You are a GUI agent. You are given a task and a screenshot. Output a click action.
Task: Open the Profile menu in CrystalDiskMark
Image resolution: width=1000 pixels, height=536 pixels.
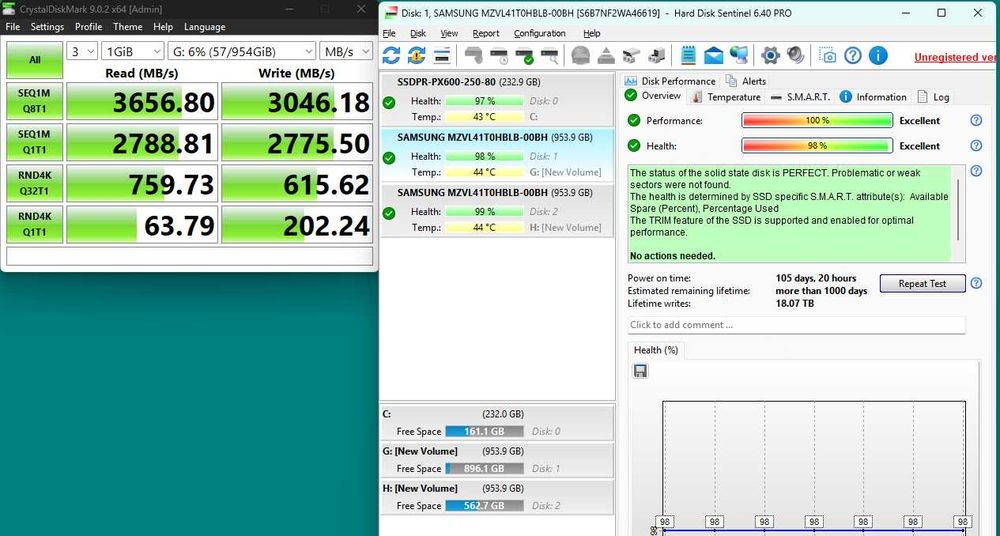[x=89, y=27]
